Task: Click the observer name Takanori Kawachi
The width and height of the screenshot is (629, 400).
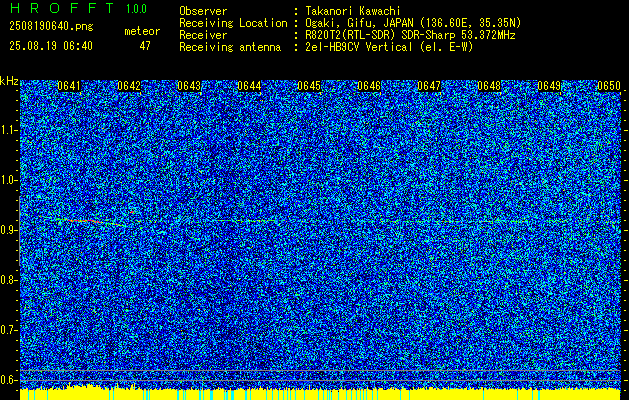Action: point(352,11)
